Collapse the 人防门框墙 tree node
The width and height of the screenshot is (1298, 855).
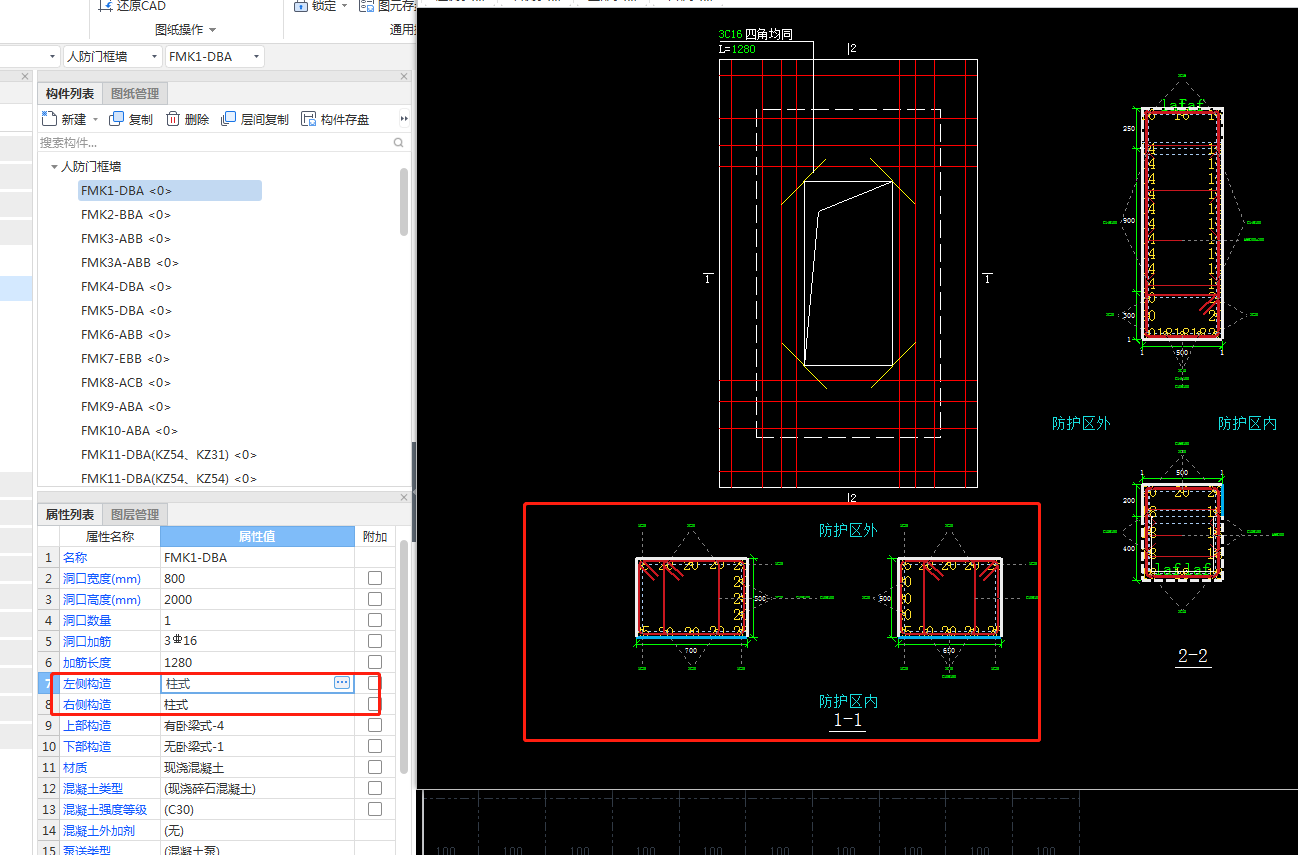click(x=54, y=167)
